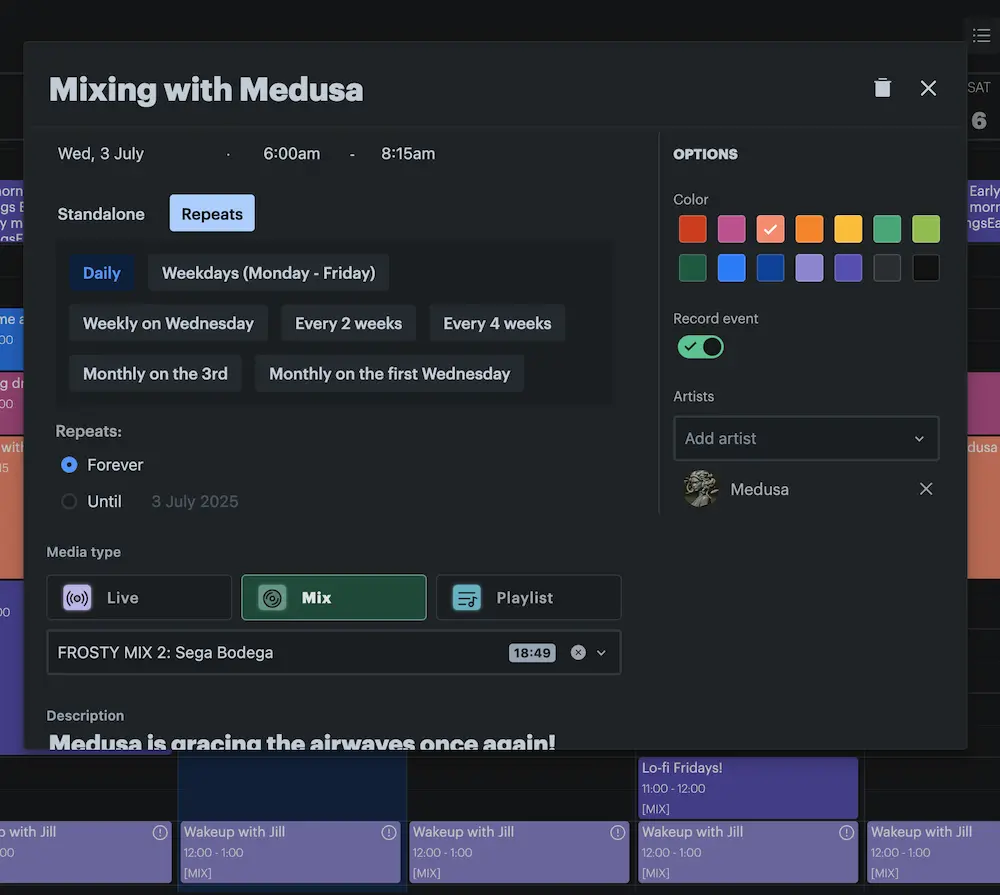Open the list view icon above the calendar
This screenshot has width=1000, height=895.
981,36
